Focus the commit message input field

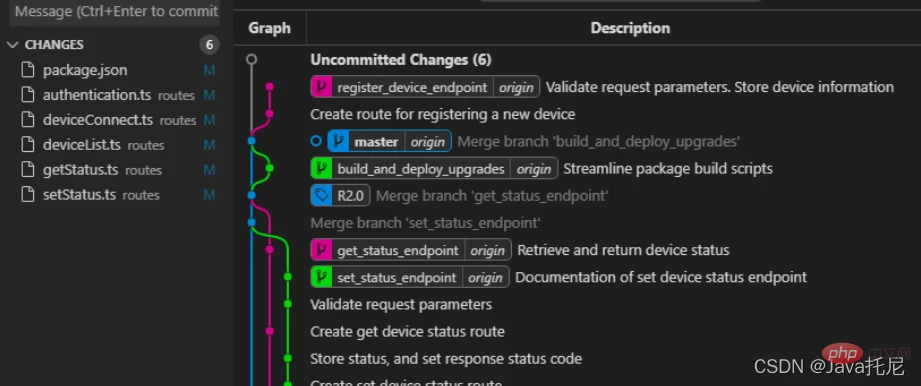[x=117, y=12]
